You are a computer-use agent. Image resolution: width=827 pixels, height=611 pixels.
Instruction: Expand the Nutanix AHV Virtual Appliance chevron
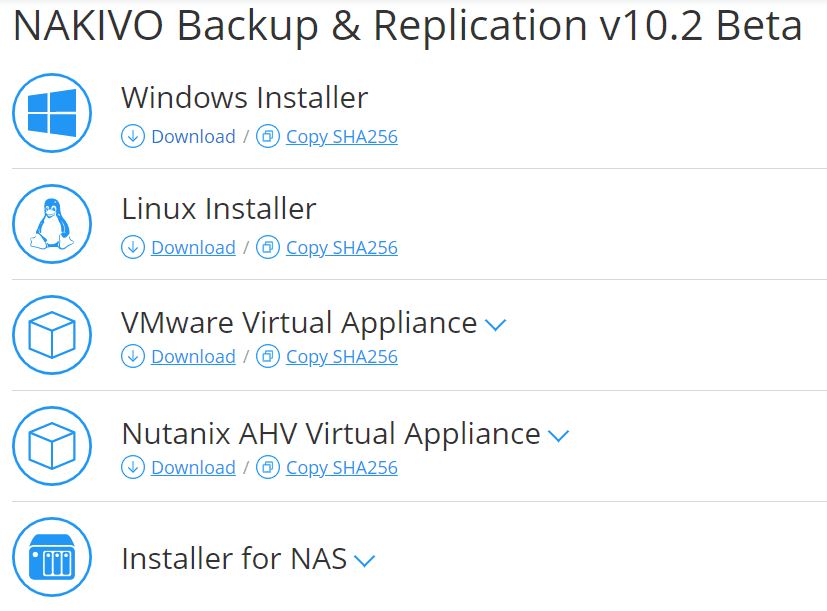(x=559, y=436)
